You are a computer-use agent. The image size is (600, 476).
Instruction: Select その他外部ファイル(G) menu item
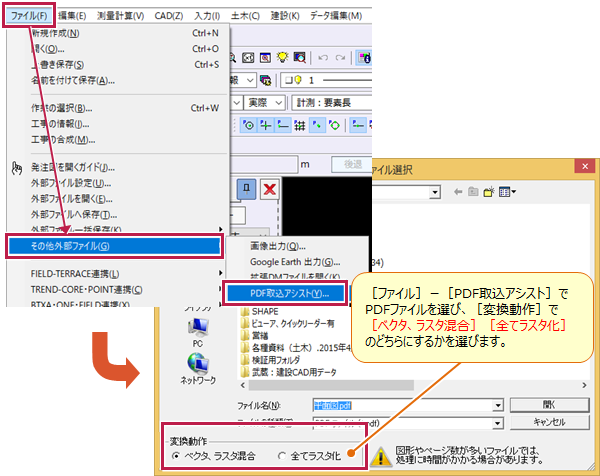click(x=114, y=246)
